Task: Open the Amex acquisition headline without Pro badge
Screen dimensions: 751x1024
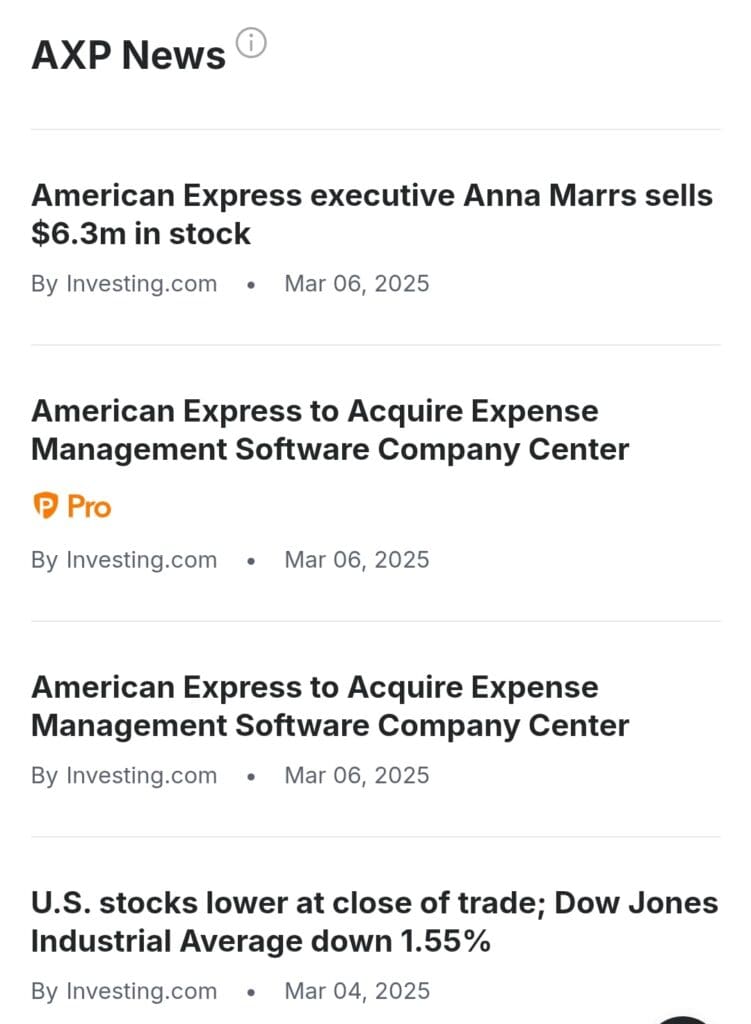Action: [329, 706]
